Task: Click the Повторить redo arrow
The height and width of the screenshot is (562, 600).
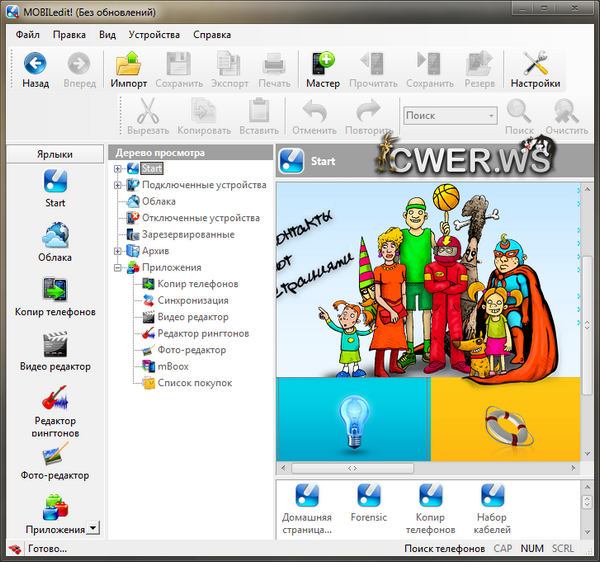Action: click(x=368, y=111)
